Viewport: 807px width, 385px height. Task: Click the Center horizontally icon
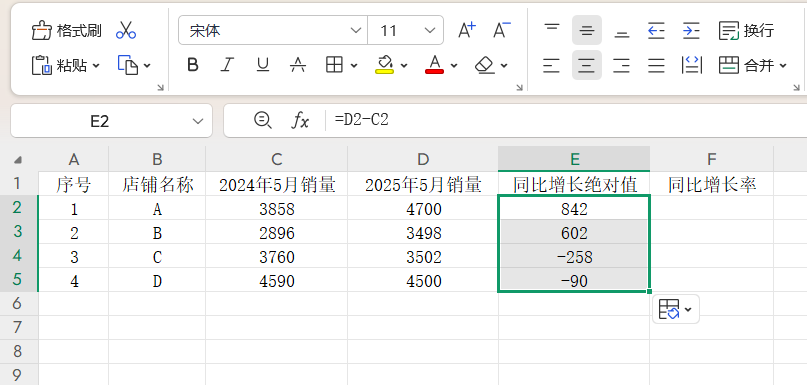[x=587, y=65]
